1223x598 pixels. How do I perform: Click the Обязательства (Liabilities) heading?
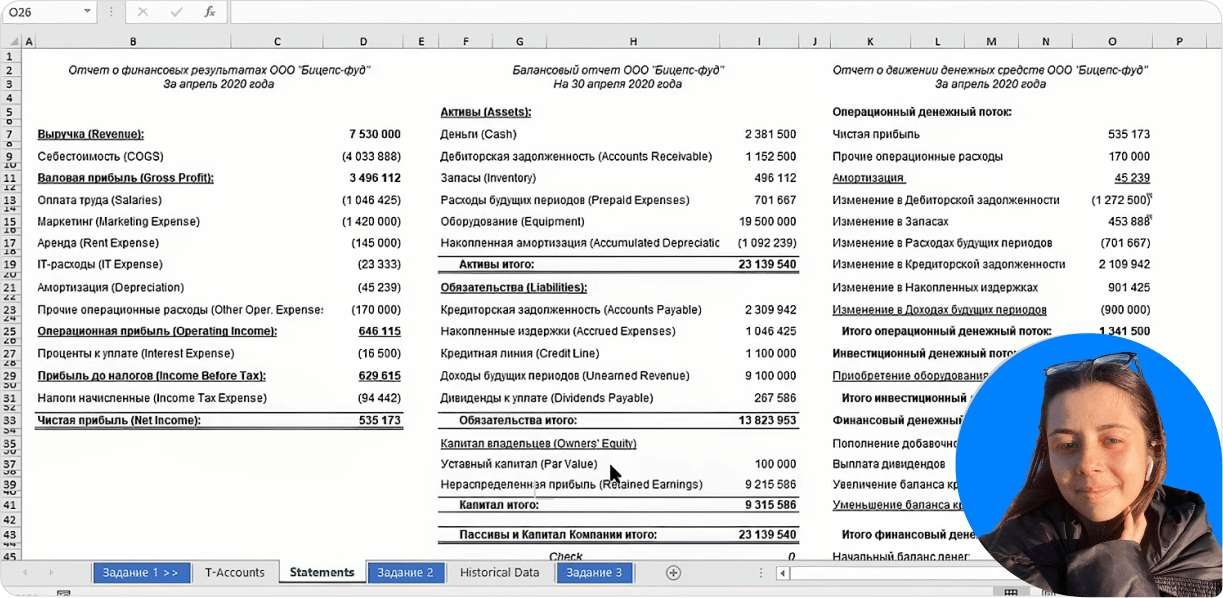[513, 287]
